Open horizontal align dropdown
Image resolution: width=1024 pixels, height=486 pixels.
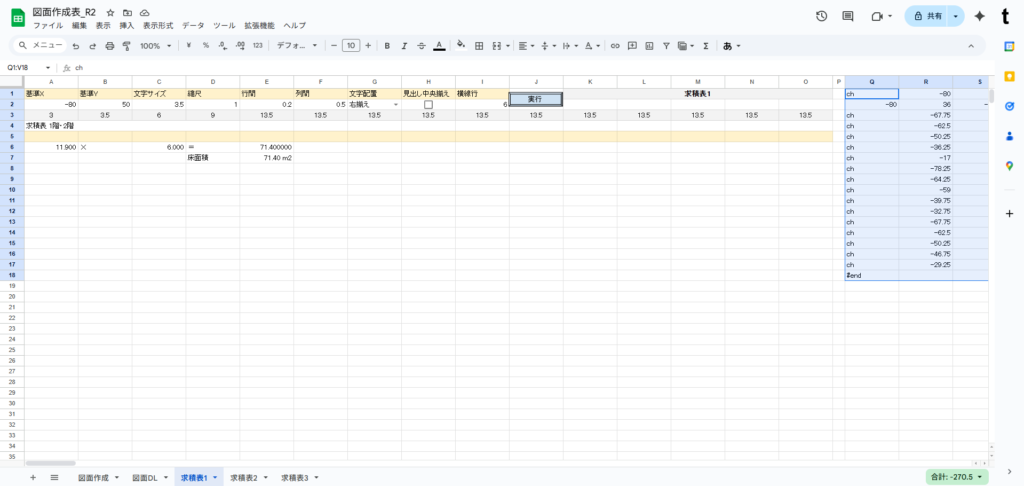pyautogui.click(x=525, y=46)
